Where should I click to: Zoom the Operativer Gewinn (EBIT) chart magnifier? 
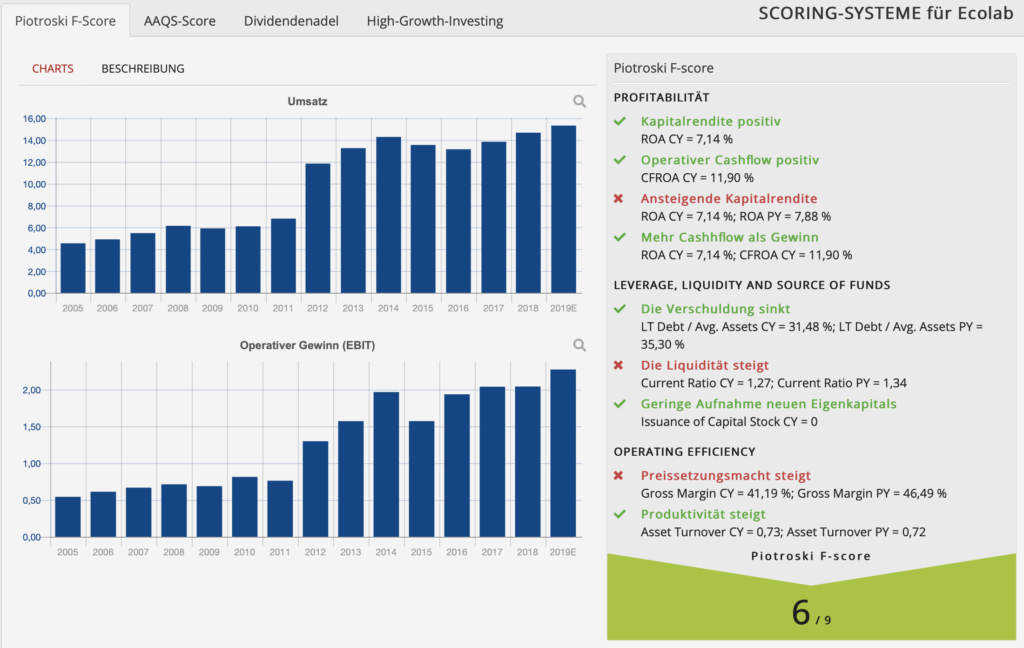(579, 345)
